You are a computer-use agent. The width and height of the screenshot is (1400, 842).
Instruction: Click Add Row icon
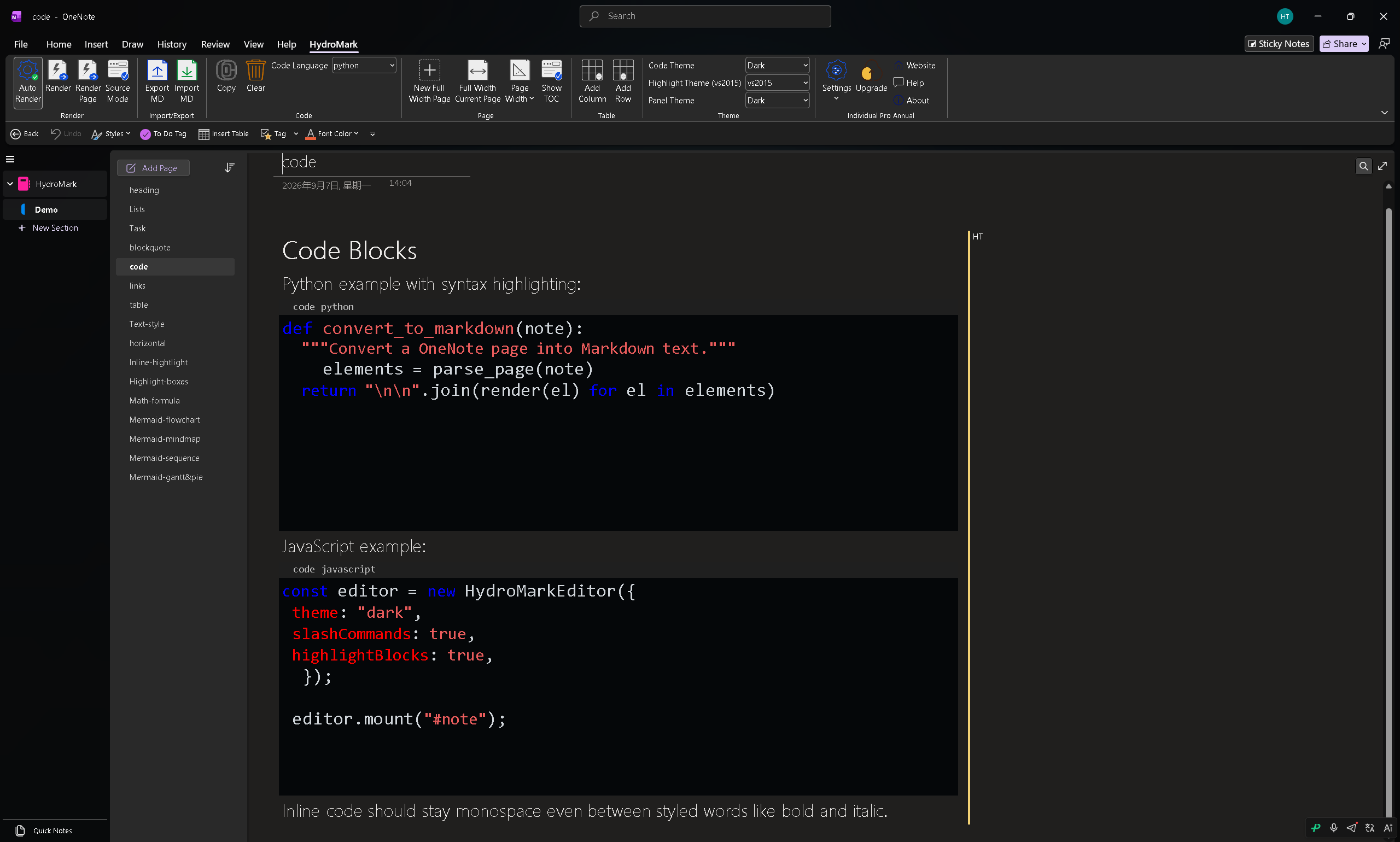pyautogui.click(x=622, y=82)
